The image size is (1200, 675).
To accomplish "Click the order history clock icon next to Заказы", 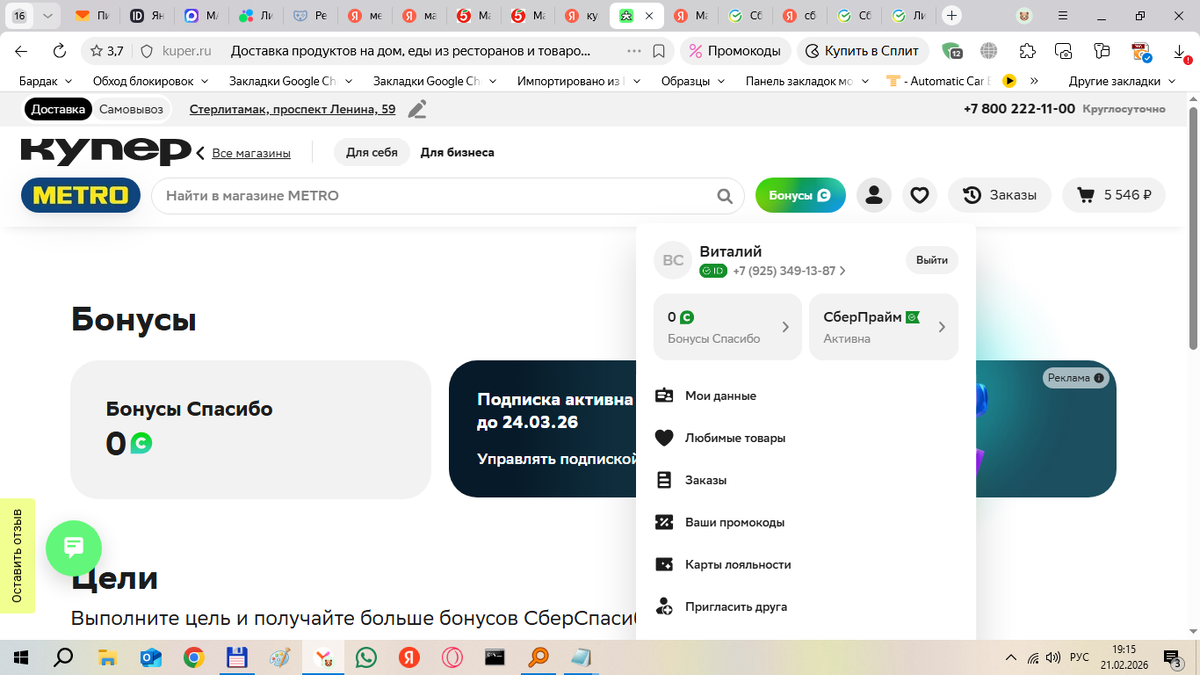I will pos(969,194).
